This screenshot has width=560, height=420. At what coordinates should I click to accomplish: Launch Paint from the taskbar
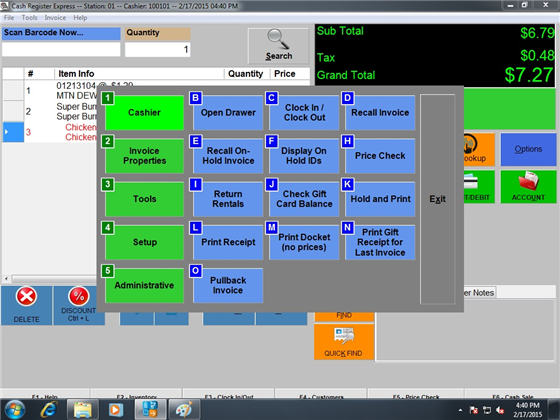pos(184,410)
